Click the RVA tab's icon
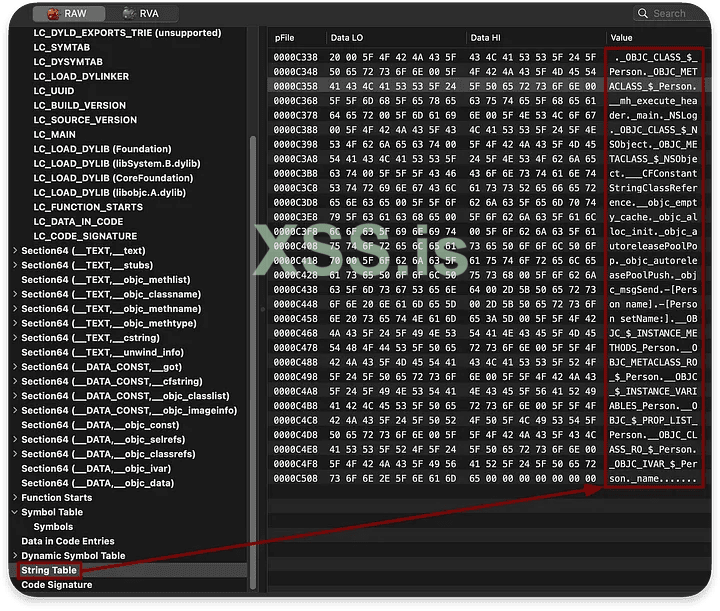 click(x=129, y=14)
